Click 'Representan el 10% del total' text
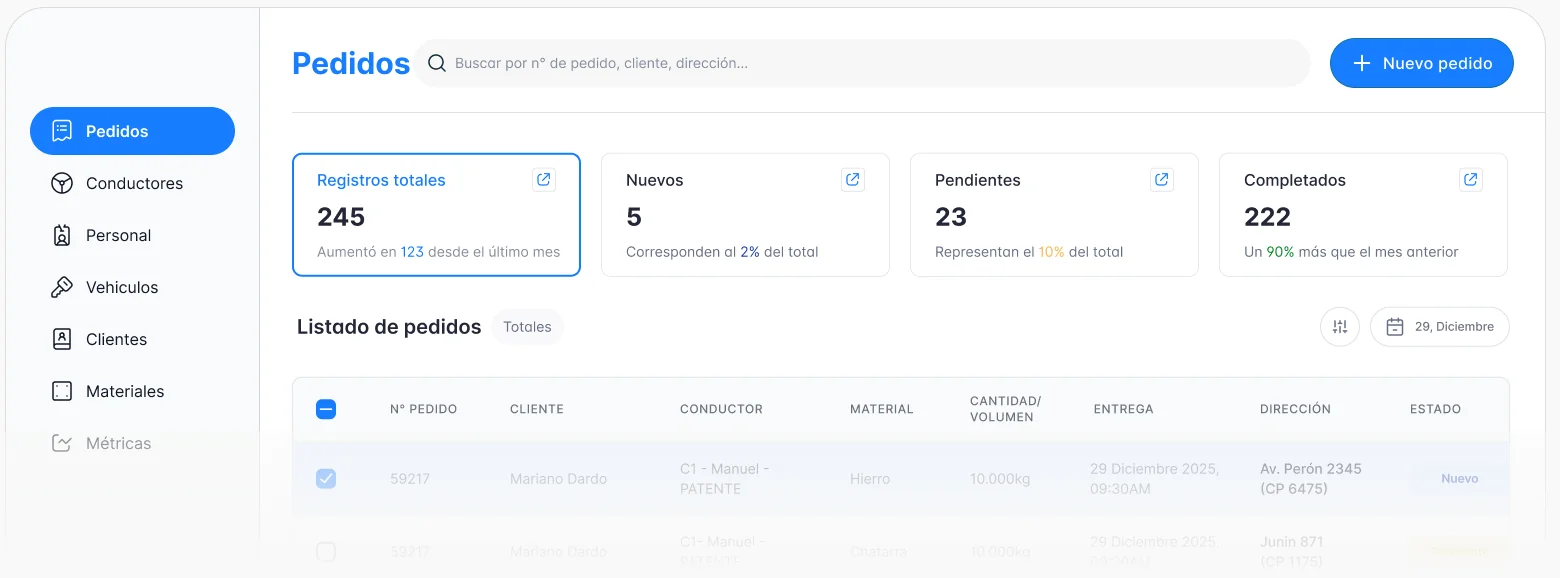Screen dimensions: 1560x578 pos(1029,252)
